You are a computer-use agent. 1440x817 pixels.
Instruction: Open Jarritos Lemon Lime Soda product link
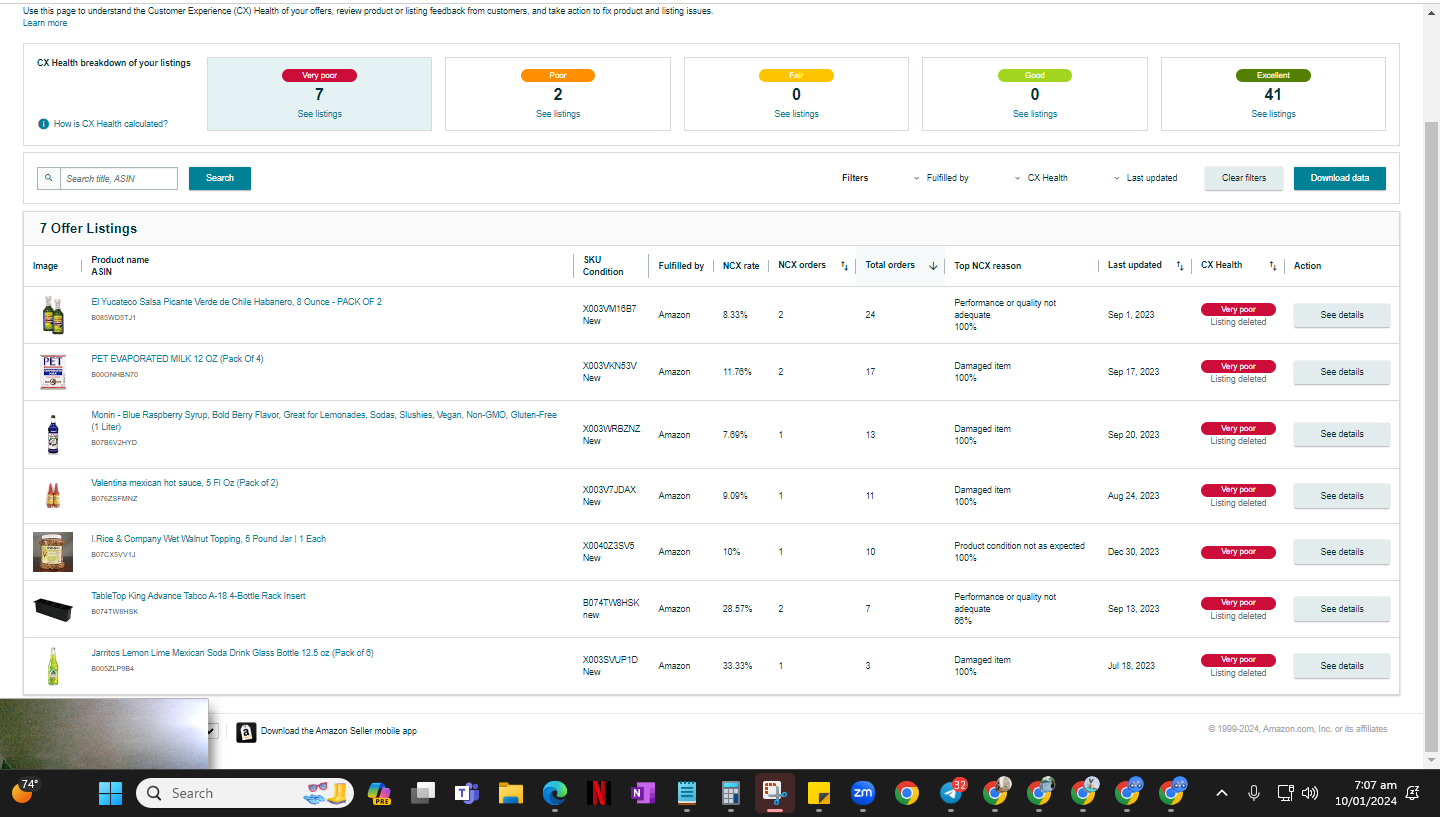click(x=232, y=653)
